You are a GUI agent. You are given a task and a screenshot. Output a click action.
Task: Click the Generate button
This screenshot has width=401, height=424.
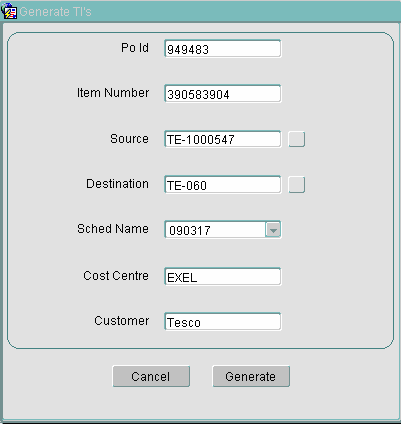pyautogui.click(x=251, y=376)
